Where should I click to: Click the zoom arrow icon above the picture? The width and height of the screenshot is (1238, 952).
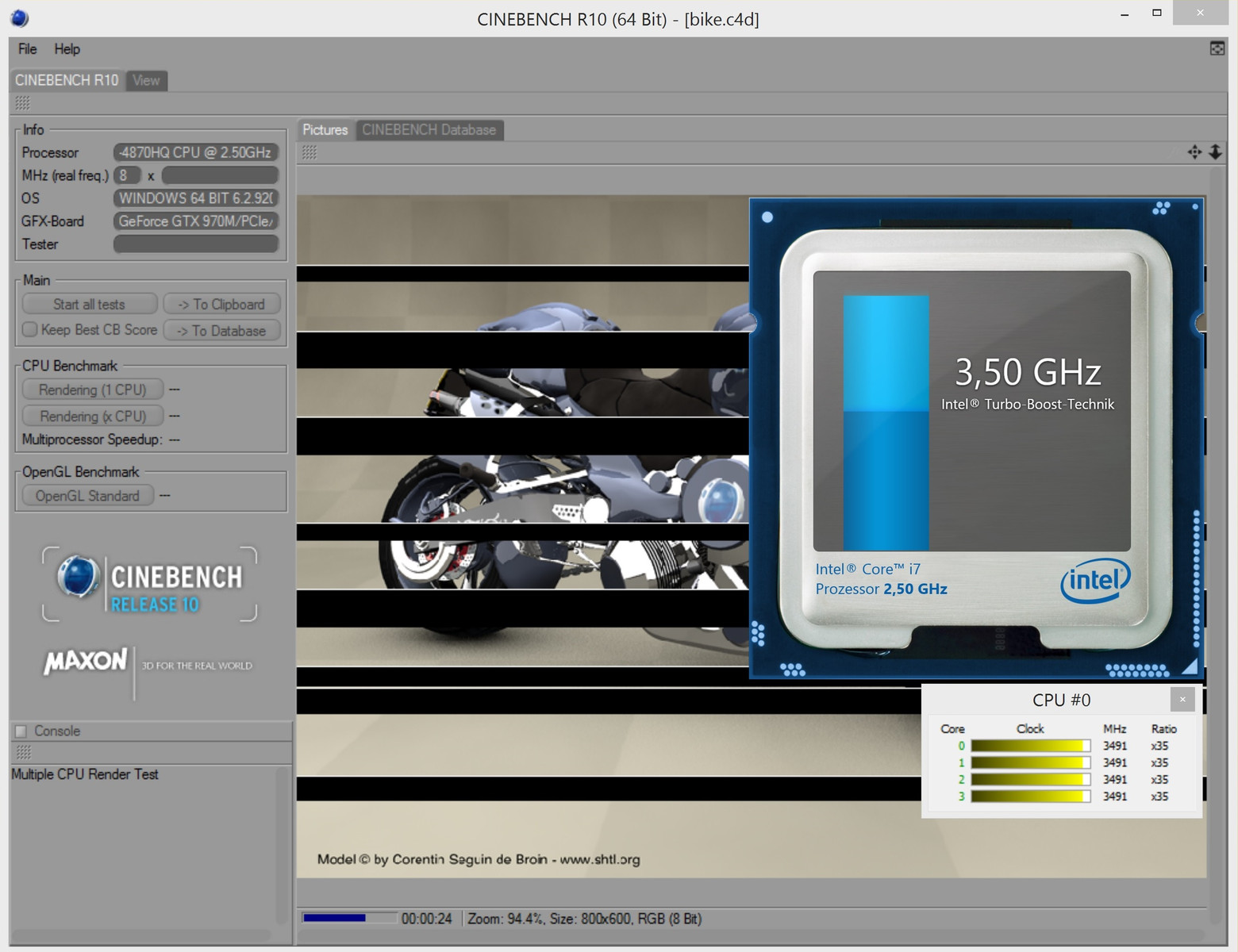coord(1215,152)
